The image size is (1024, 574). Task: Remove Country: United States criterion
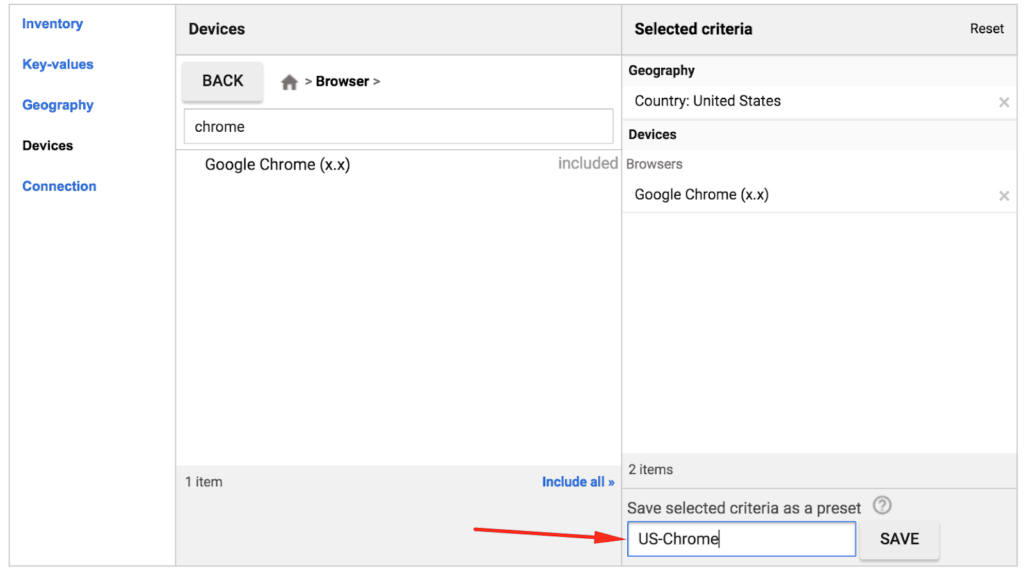click(1004, 102)
